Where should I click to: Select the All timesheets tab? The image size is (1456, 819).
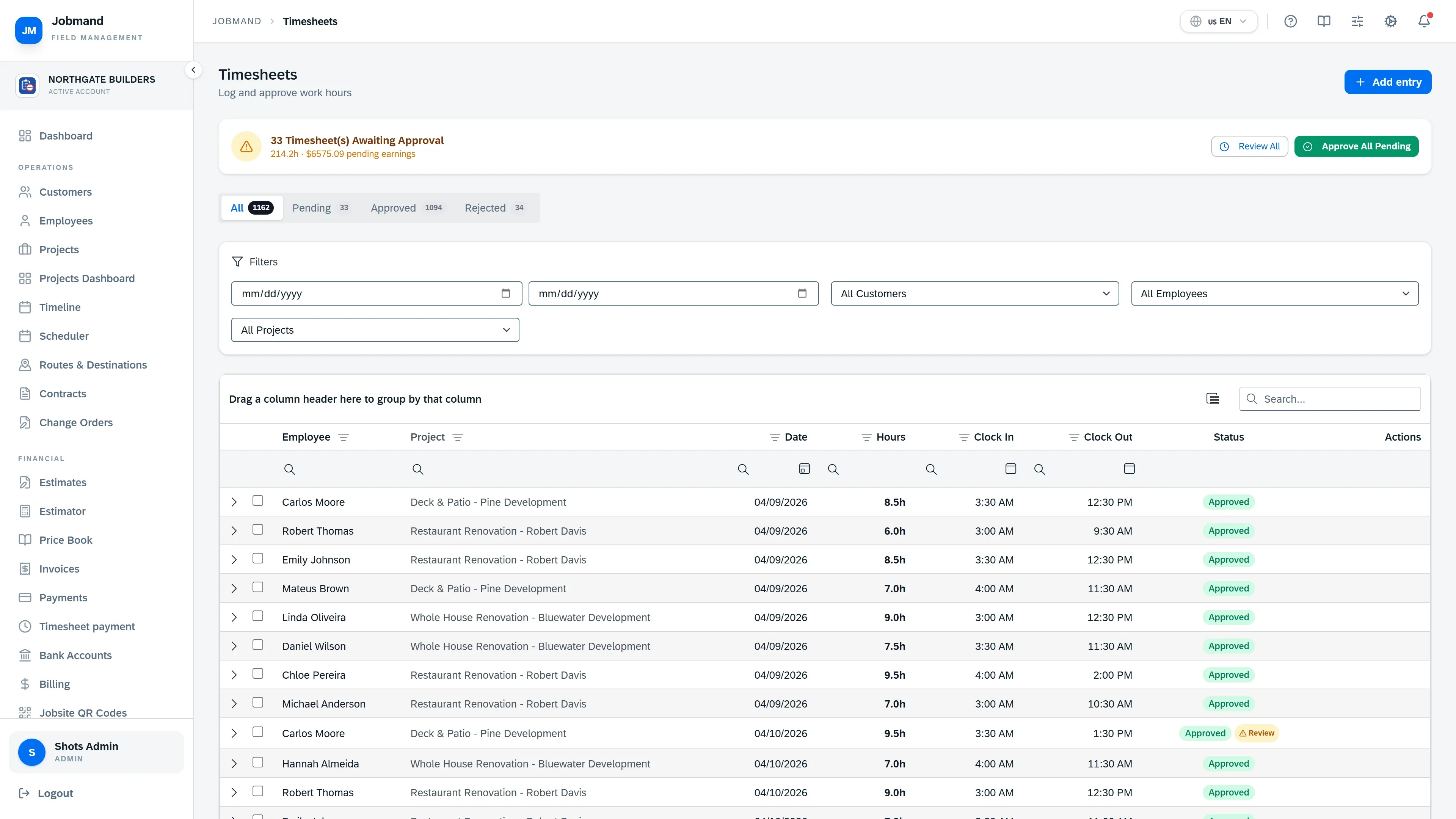pos(251,208)
